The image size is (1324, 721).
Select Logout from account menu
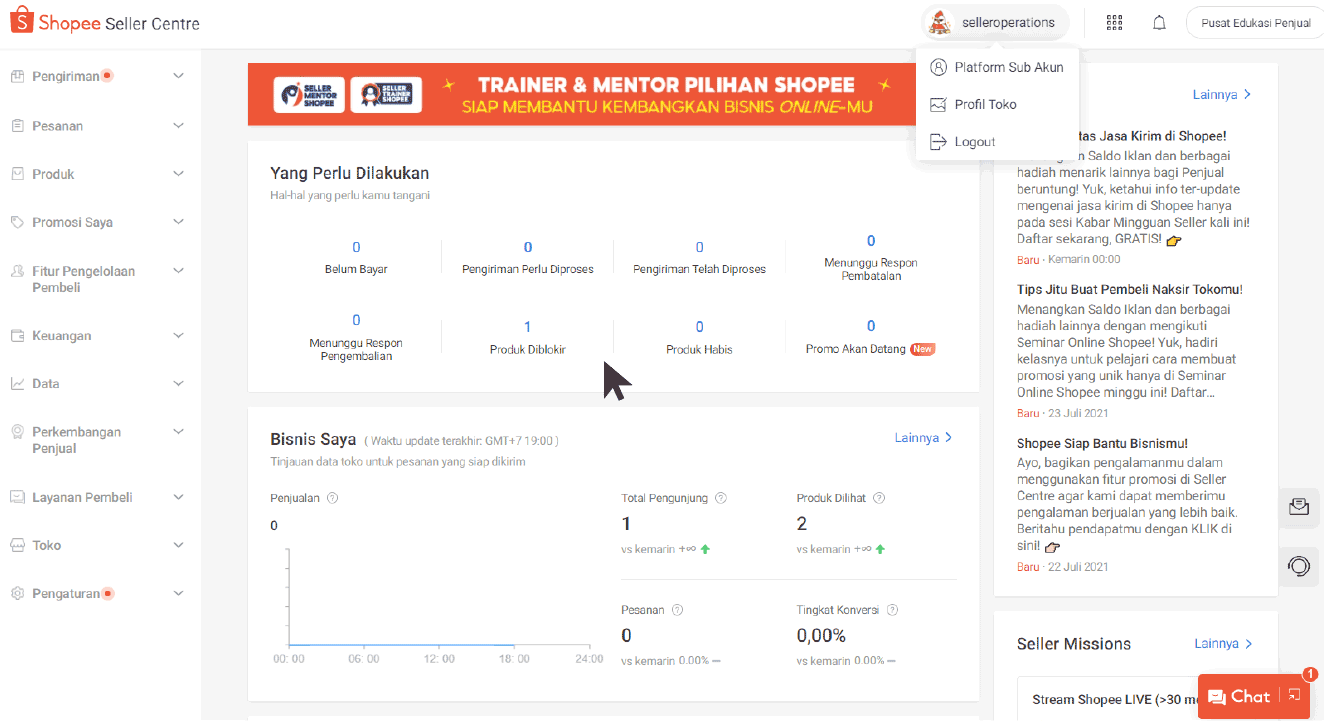(974, 142)
